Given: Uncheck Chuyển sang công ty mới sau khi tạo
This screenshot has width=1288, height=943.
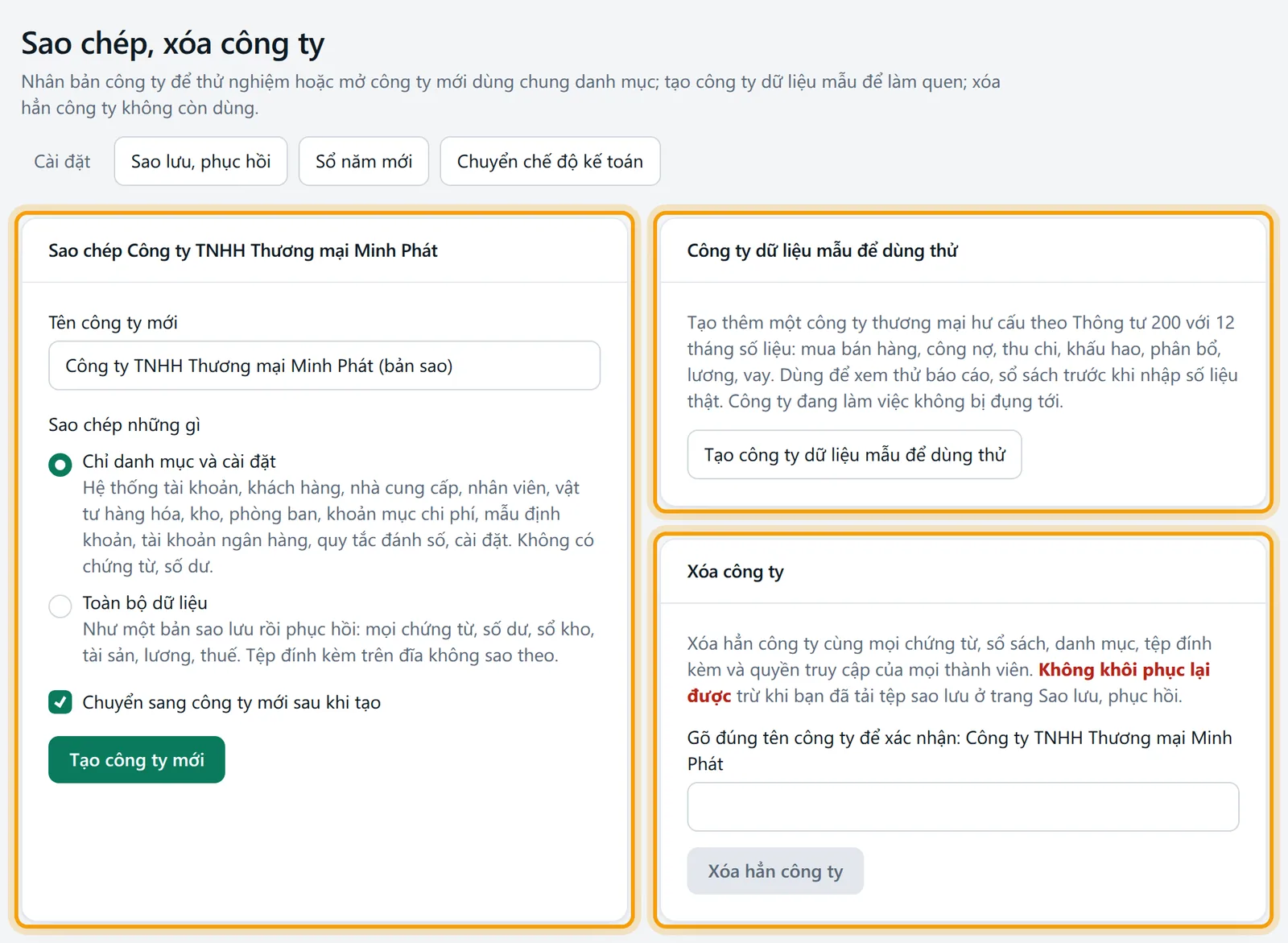Looking at the screenshot, I should (x=60, y=702).
